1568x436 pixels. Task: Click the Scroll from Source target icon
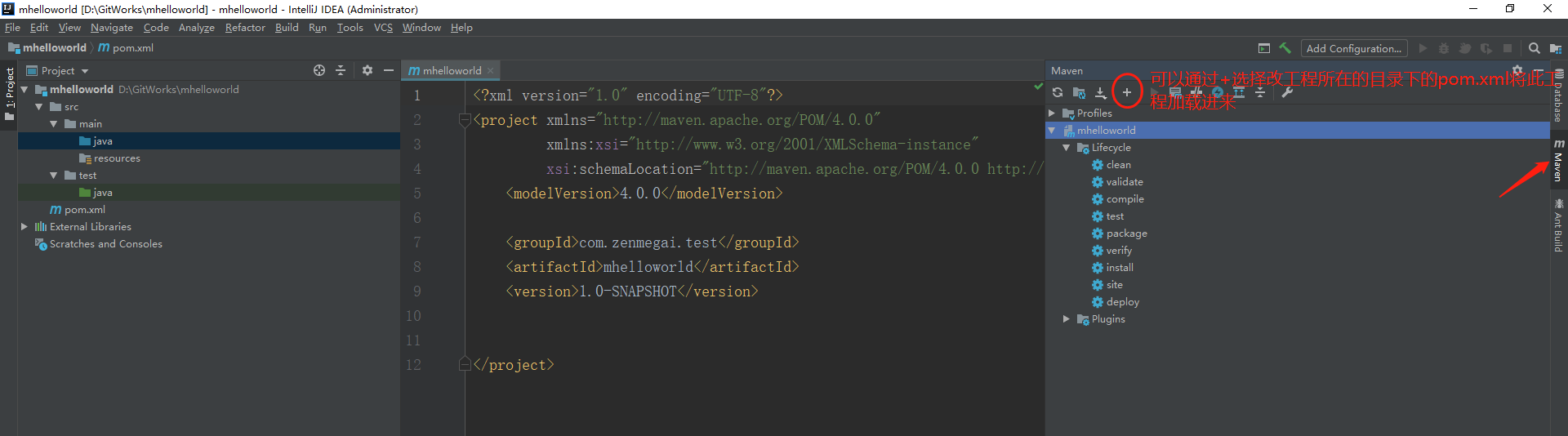pos(319,70)
